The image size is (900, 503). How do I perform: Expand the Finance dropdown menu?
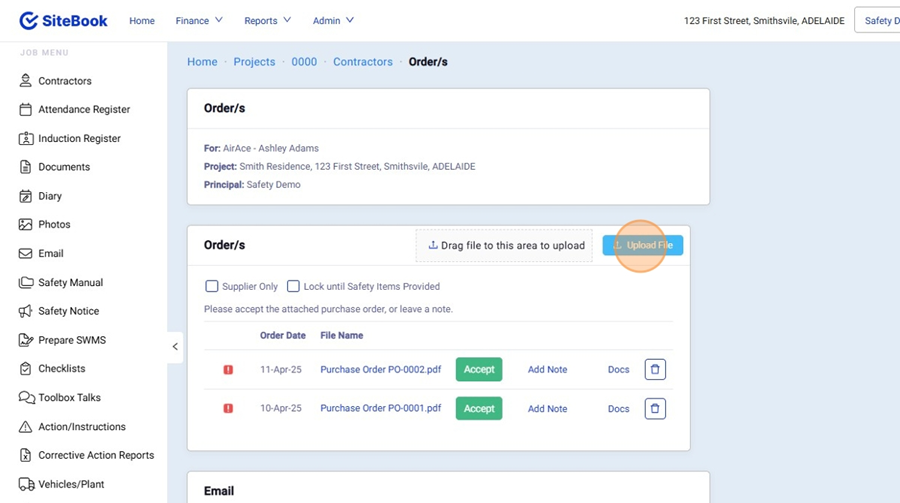pyautogui.click(x=199, y=21)
